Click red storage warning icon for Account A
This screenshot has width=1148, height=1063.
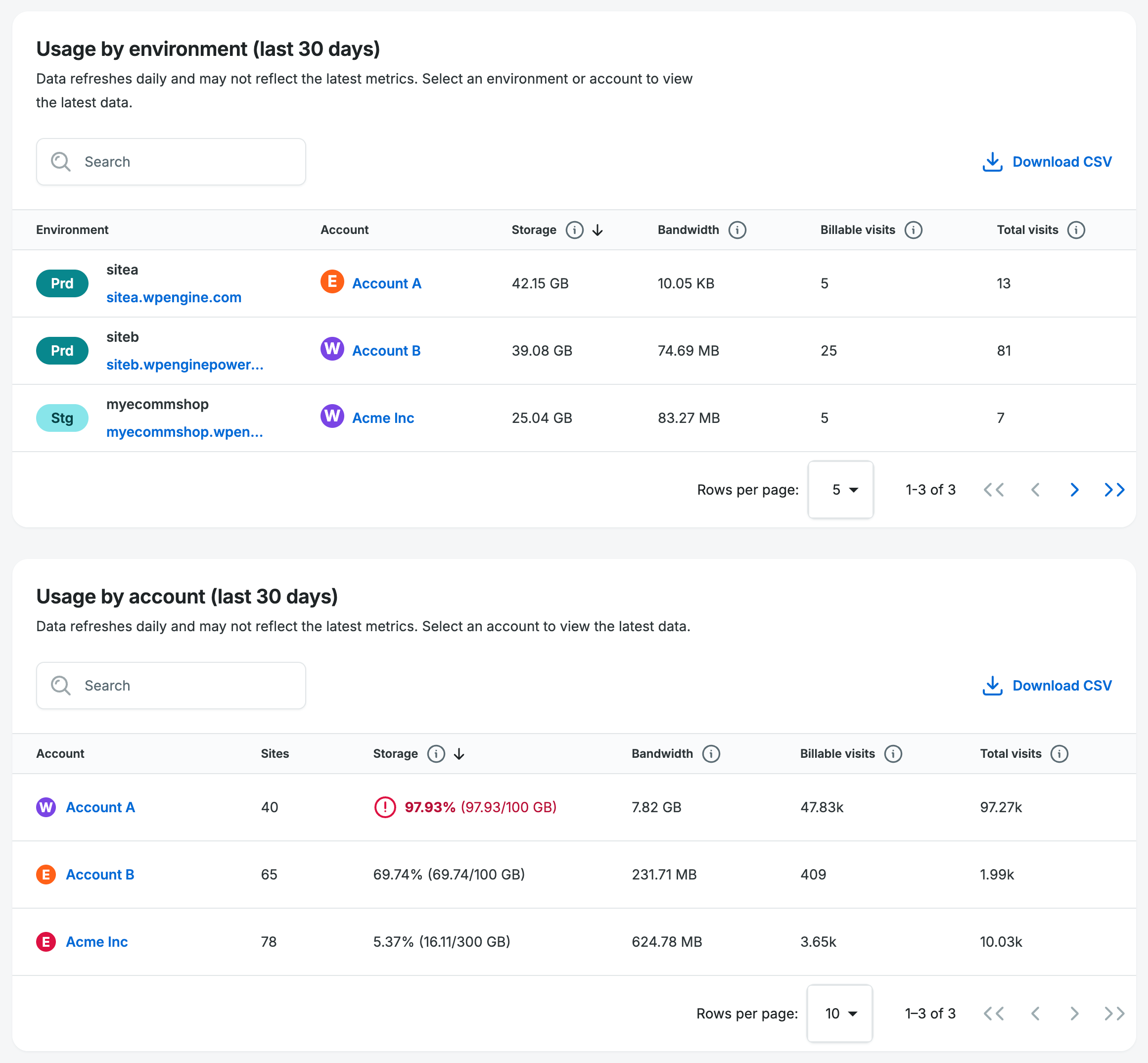[385, 807]
